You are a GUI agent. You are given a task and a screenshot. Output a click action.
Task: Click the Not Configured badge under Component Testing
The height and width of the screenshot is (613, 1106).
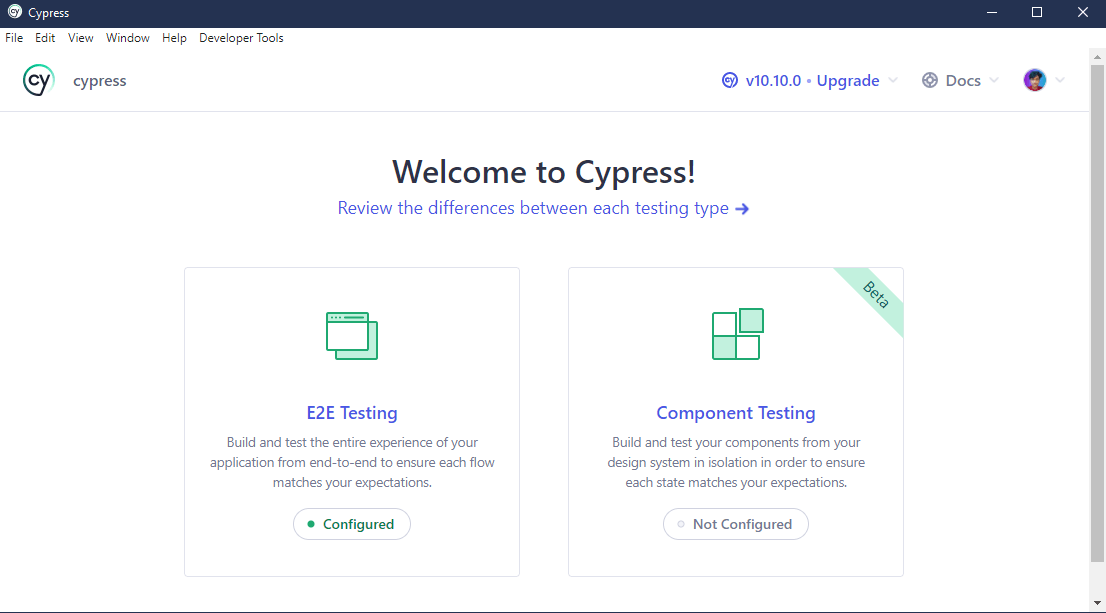(735, 523)
